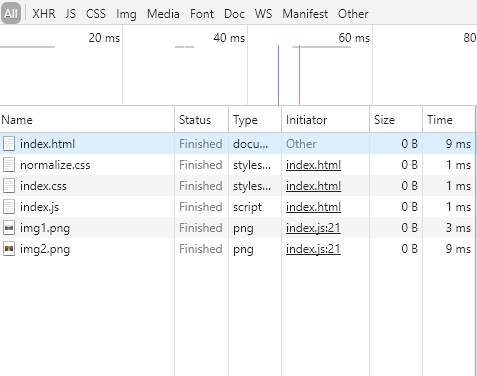
Task: Open index.js:21 initiator link for img1.png
Action: pyautogui.click(x=313, y=228)
